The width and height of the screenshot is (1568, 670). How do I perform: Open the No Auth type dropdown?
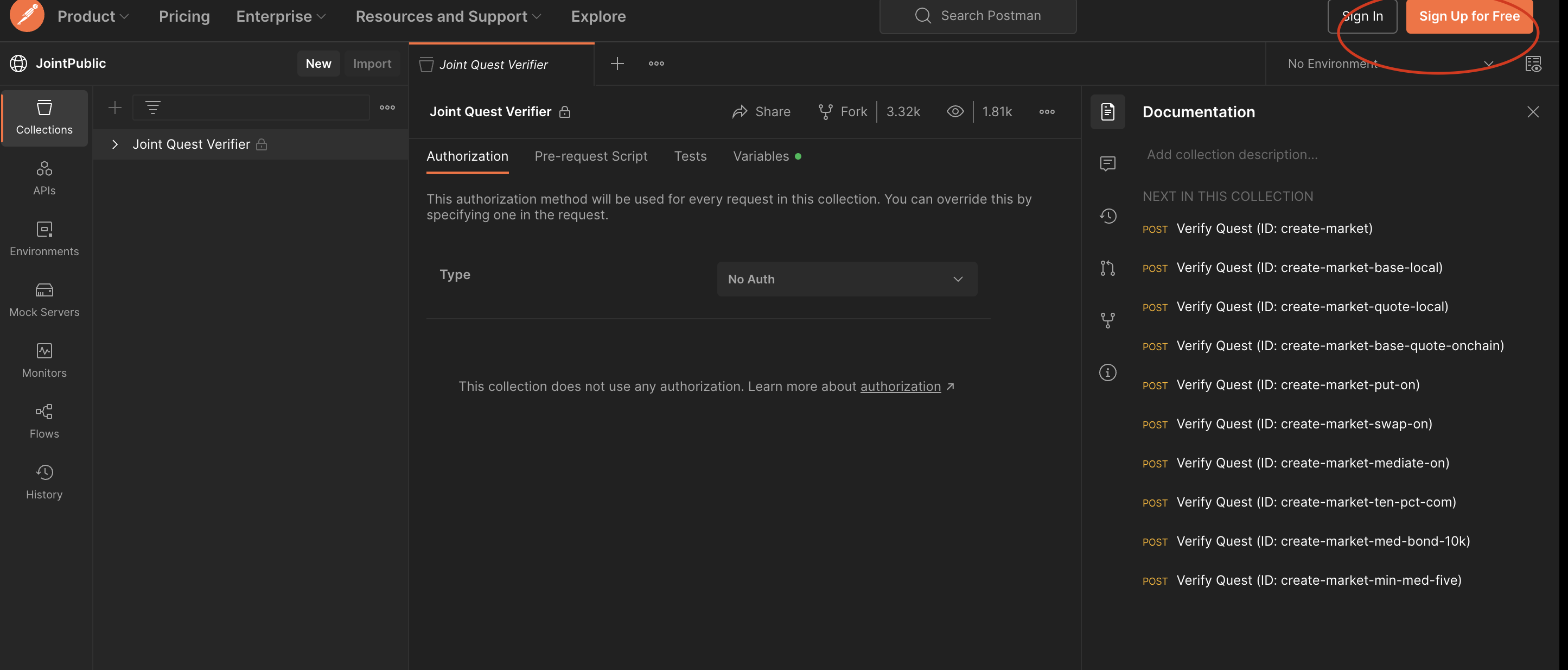coord(847,279)
